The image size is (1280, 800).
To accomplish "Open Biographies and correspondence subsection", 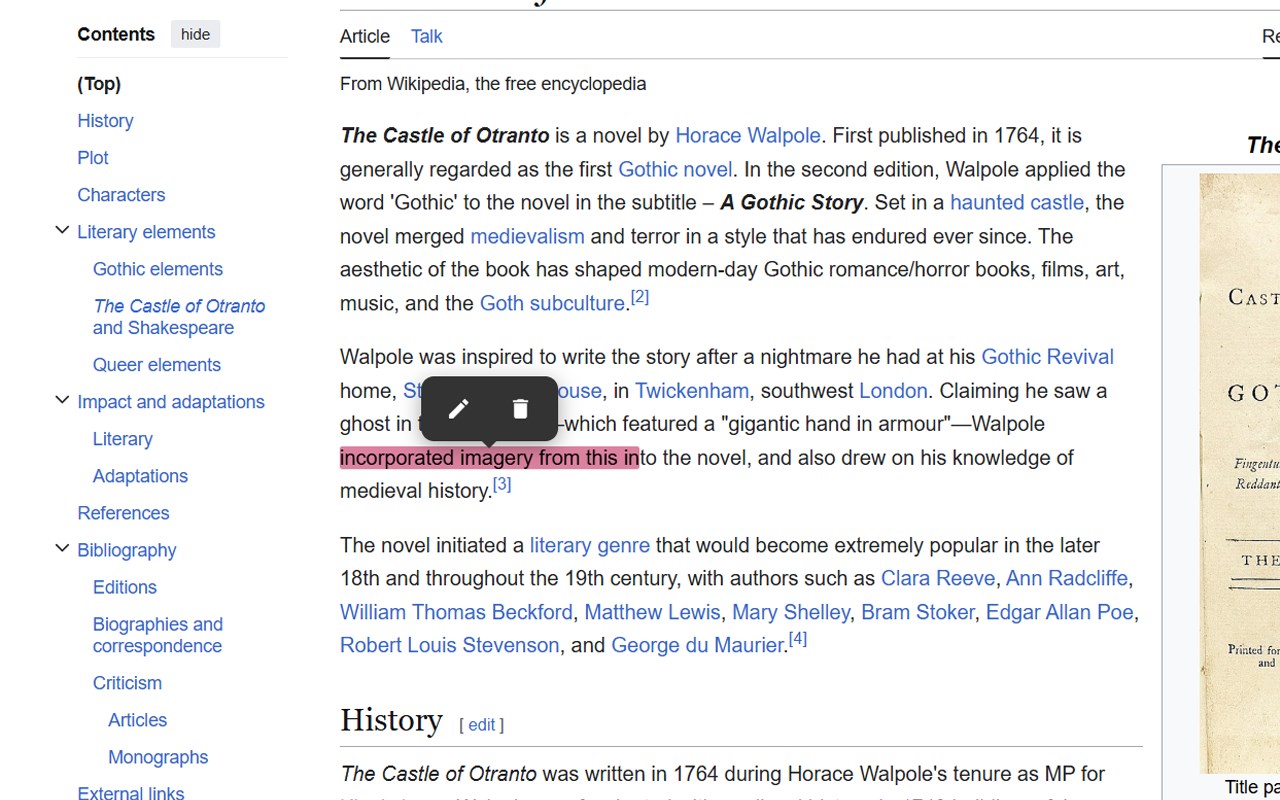I will pyautogui.click(x=158, y=635).
